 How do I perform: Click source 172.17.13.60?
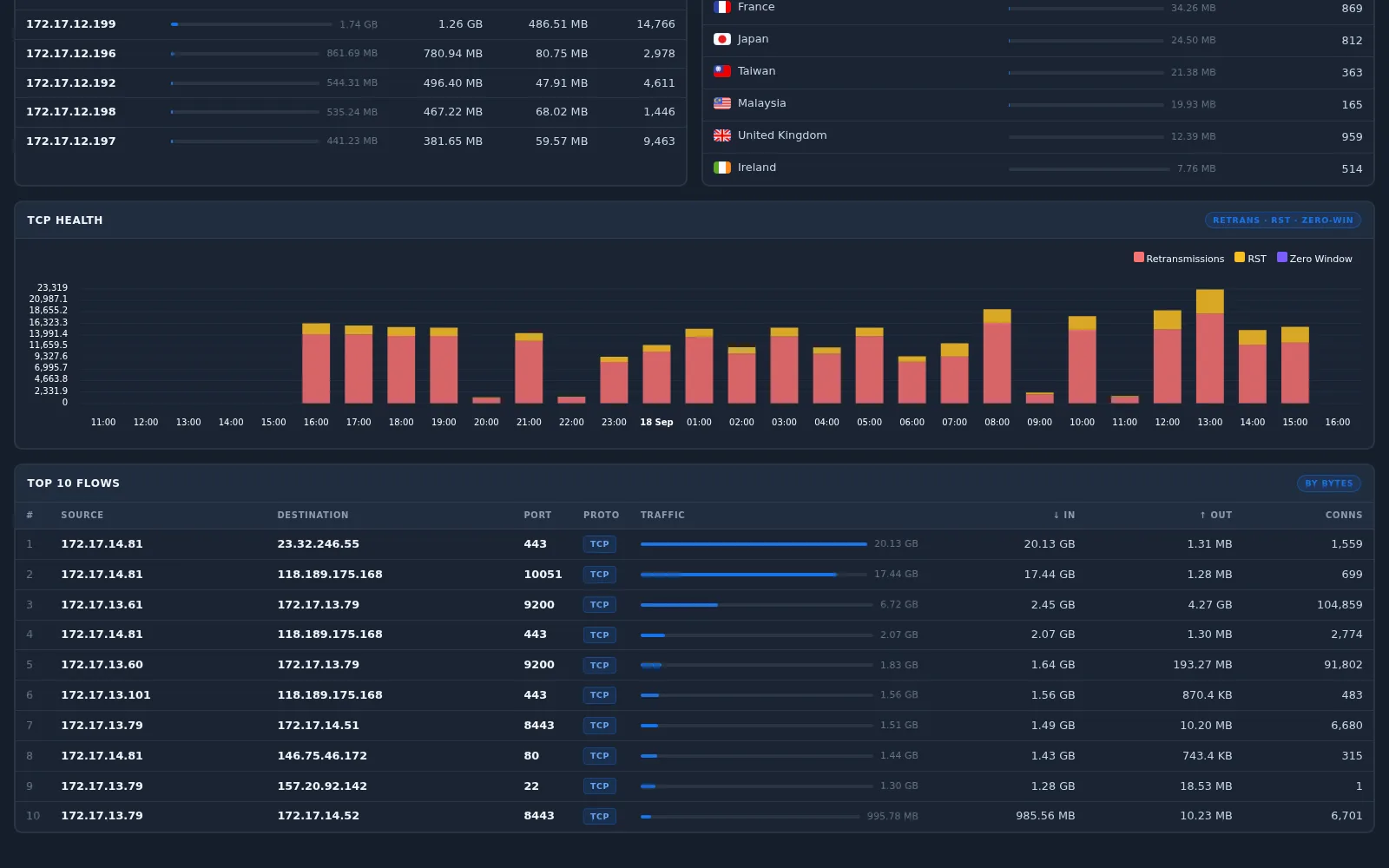[102, 665]
